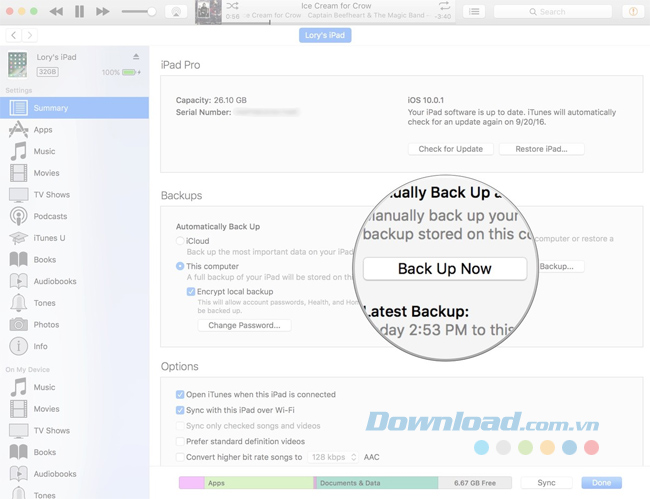Click TV Shows icon under On My Device

coord(19,431)
